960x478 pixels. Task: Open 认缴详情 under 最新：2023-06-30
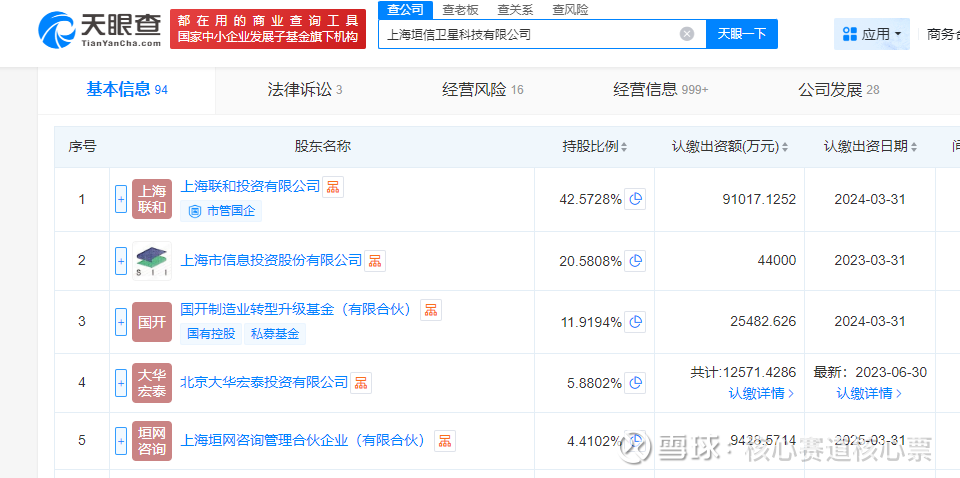point(869,394)
